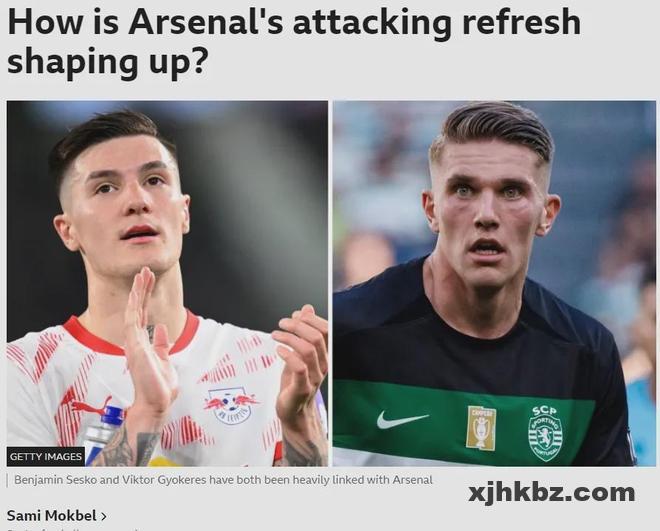Click the photo caption about Sesko and Gyokeres
This screenshot has height=531, width=660.
pyautogui.click(x=223, y=480)
